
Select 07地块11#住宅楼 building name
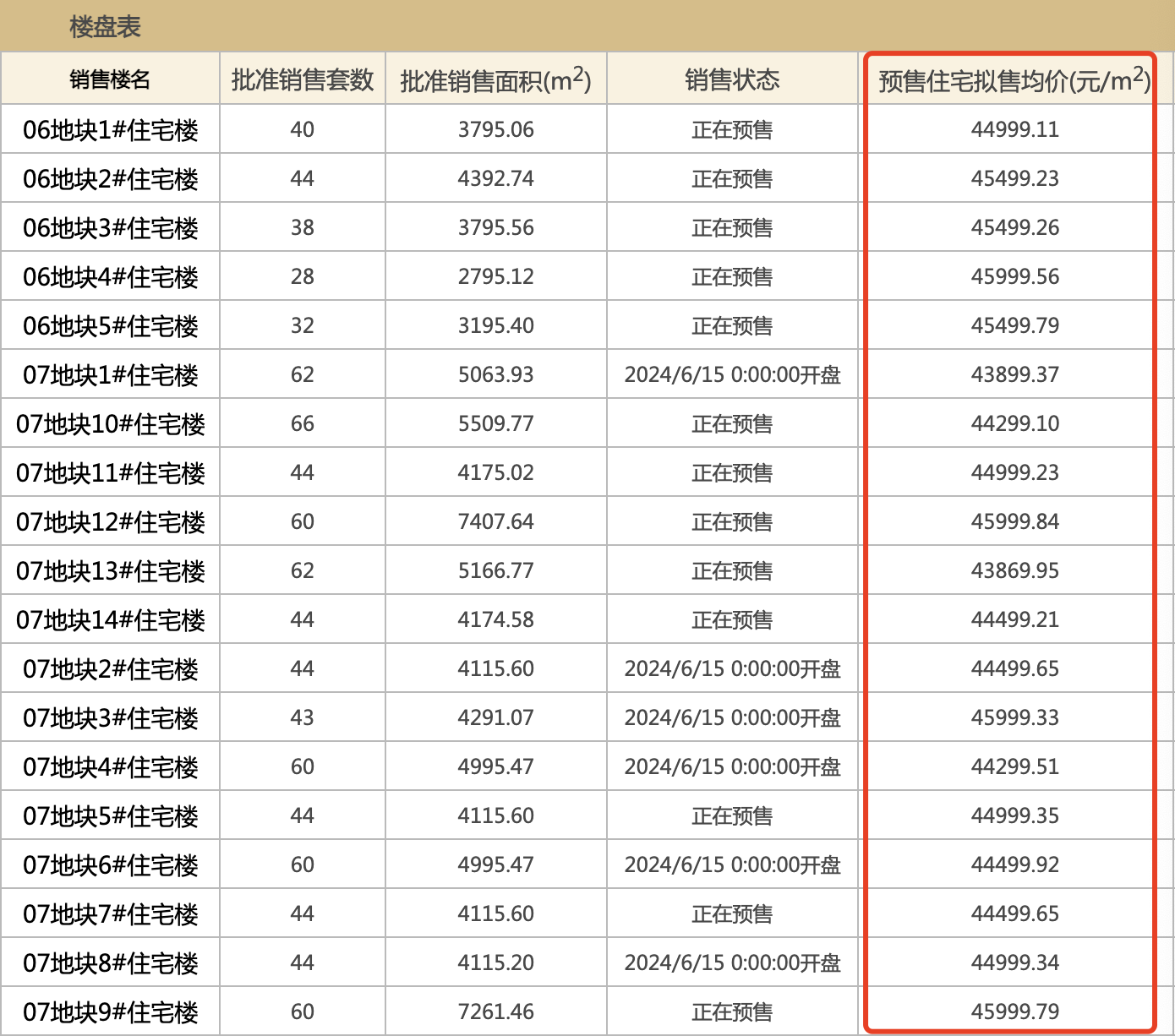tap(111, 472)
